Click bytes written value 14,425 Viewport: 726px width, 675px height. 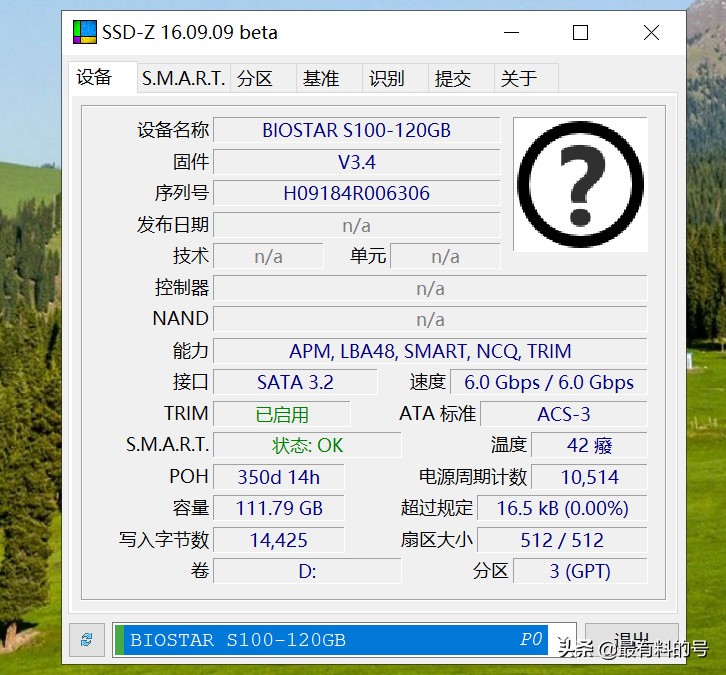(x=279, y=540)
